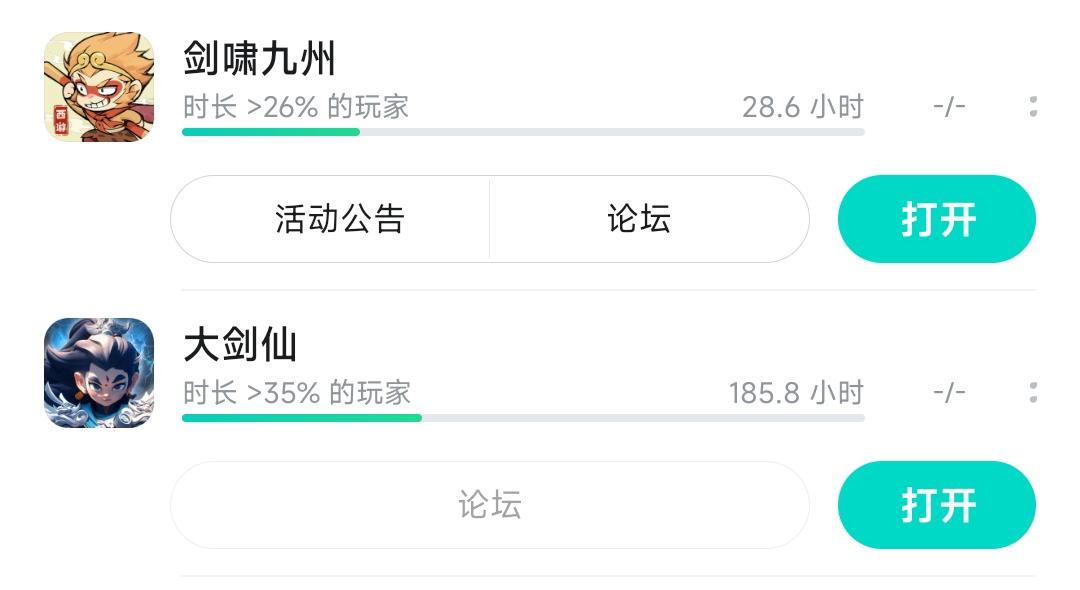This screenshot has height=590, width=1080.
Task: Open the 论坛 tab for 剑啸九州
Action: (x=639, y=219)
